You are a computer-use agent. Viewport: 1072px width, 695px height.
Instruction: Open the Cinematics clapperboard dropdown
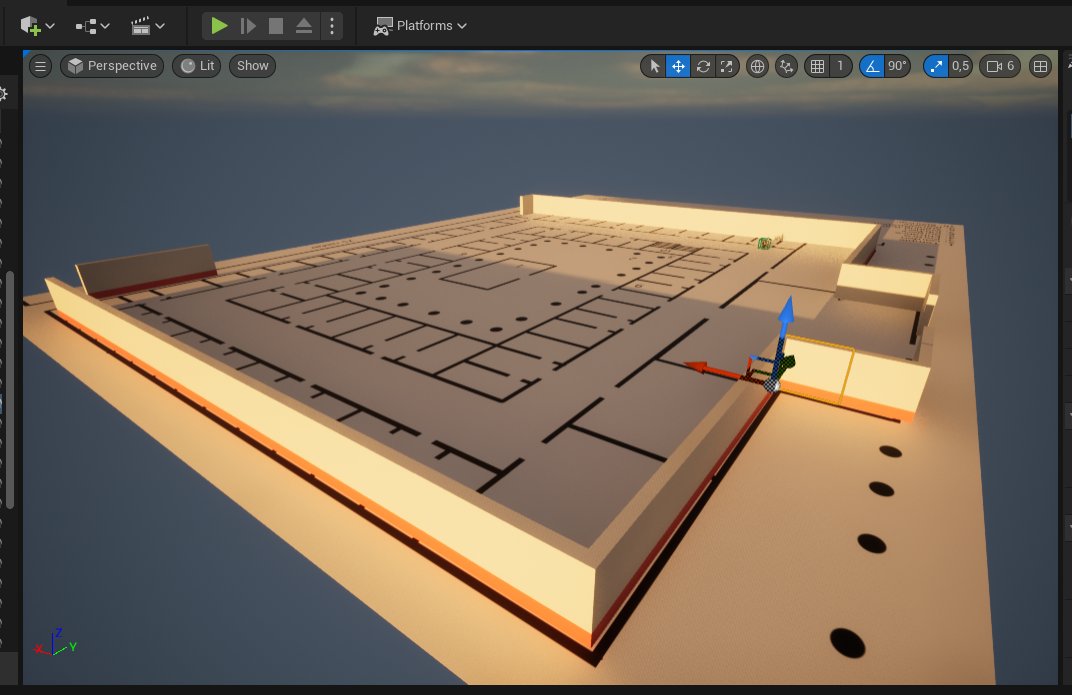pyautogui.click(x=147, y=26)
